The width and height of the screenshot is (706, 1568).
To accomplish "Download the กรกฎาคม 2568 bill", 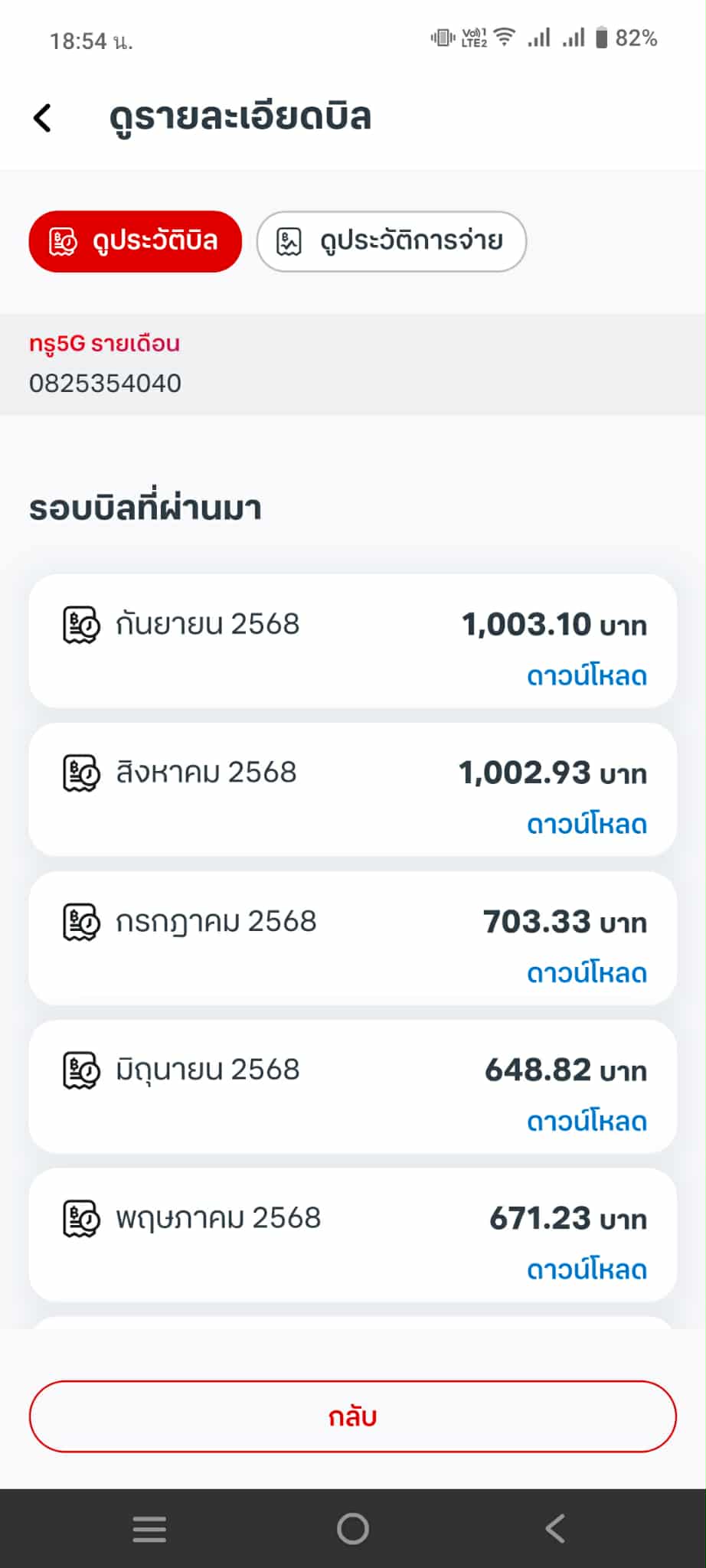I will tap(587, 973).
